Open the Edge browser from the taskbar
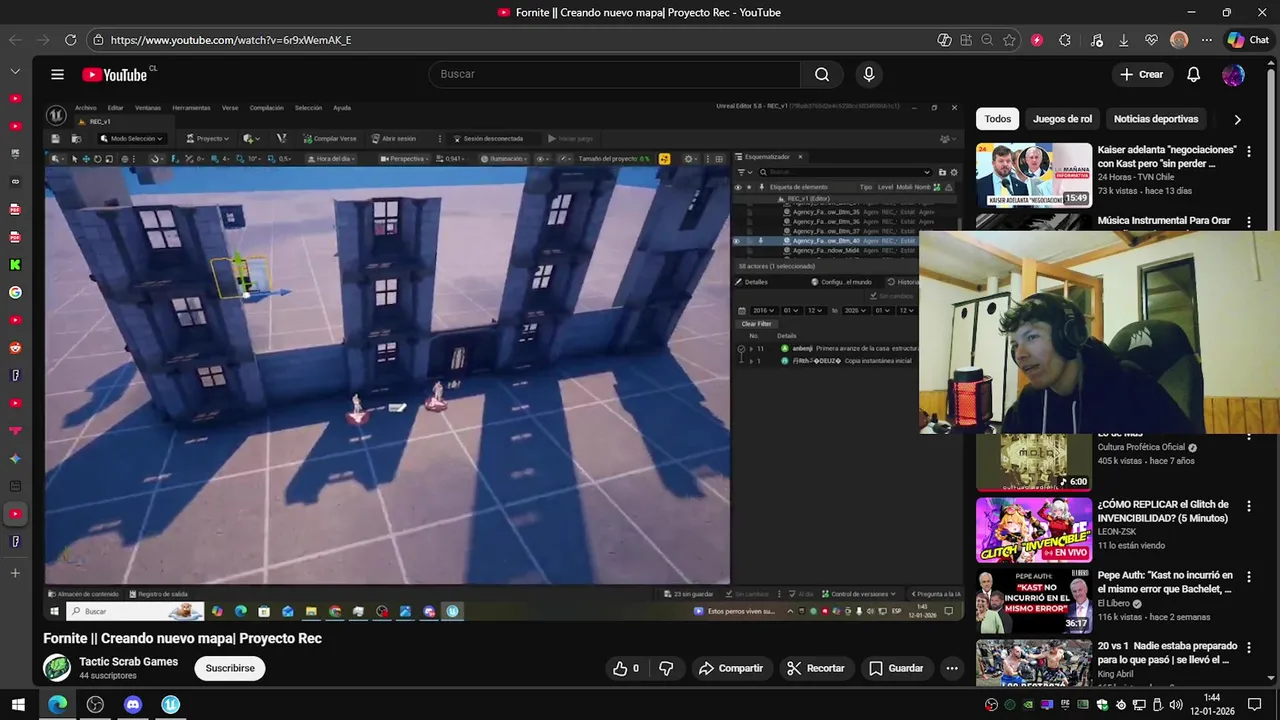Screen dimensions: 1280x720 (57, 705)
